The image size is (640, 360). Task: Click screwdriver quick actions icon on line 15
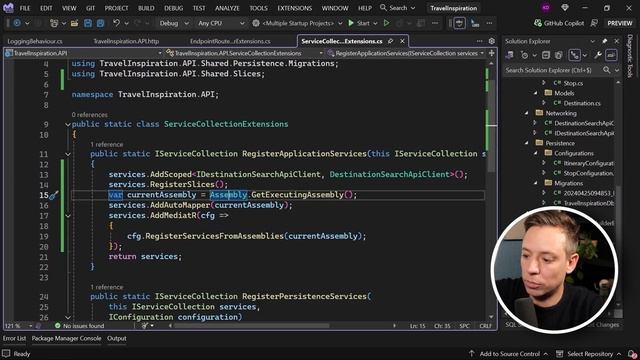(x=54, y=195)
